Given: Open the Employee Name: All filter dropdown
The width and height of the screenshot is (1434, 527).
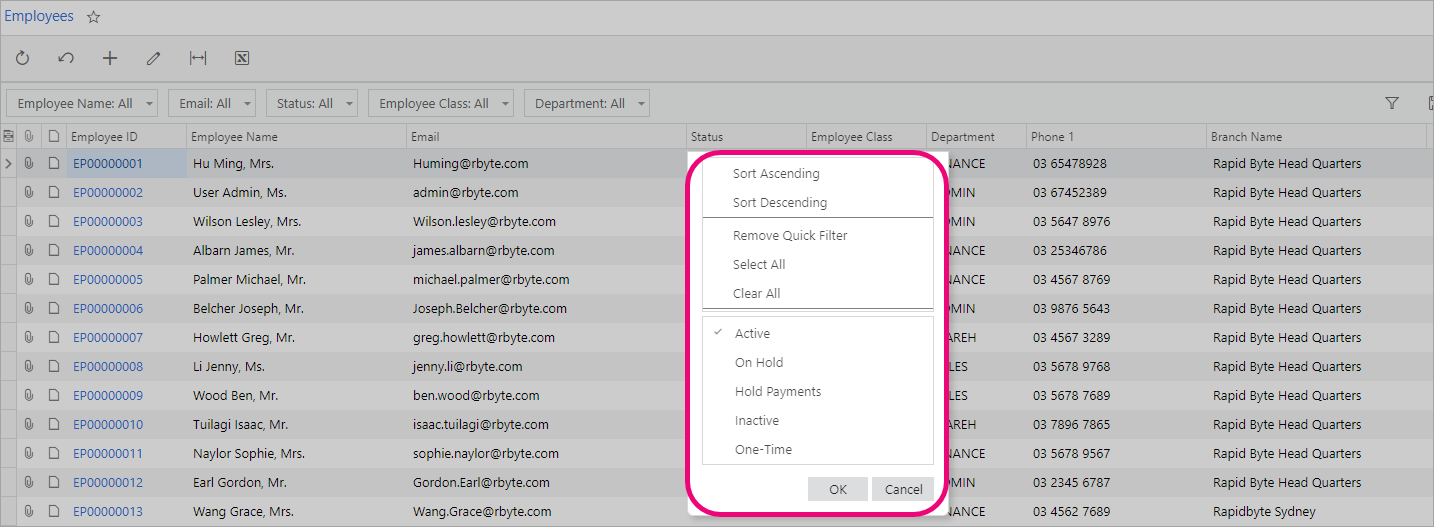Looking at the screenshot, I should tap(82, 103).
